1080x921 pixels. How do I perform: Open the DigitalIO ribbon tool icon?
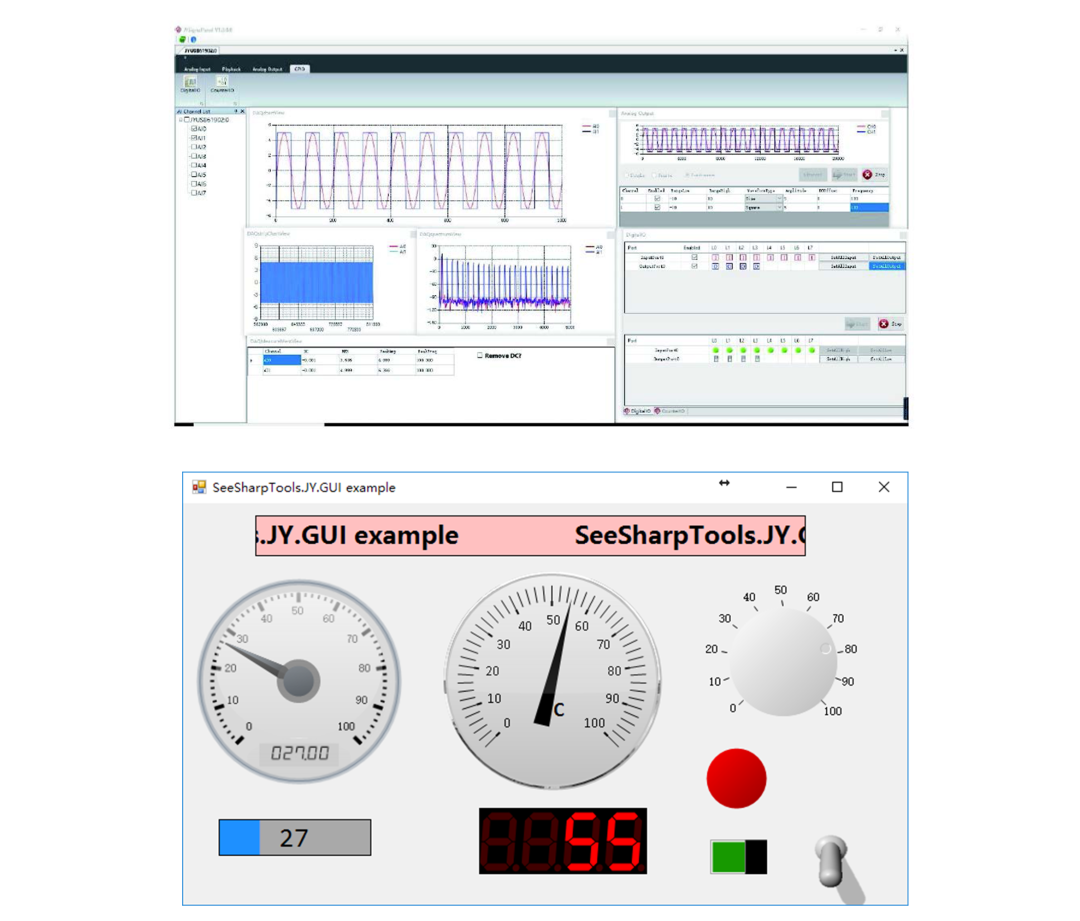click(x=190, y=81)
